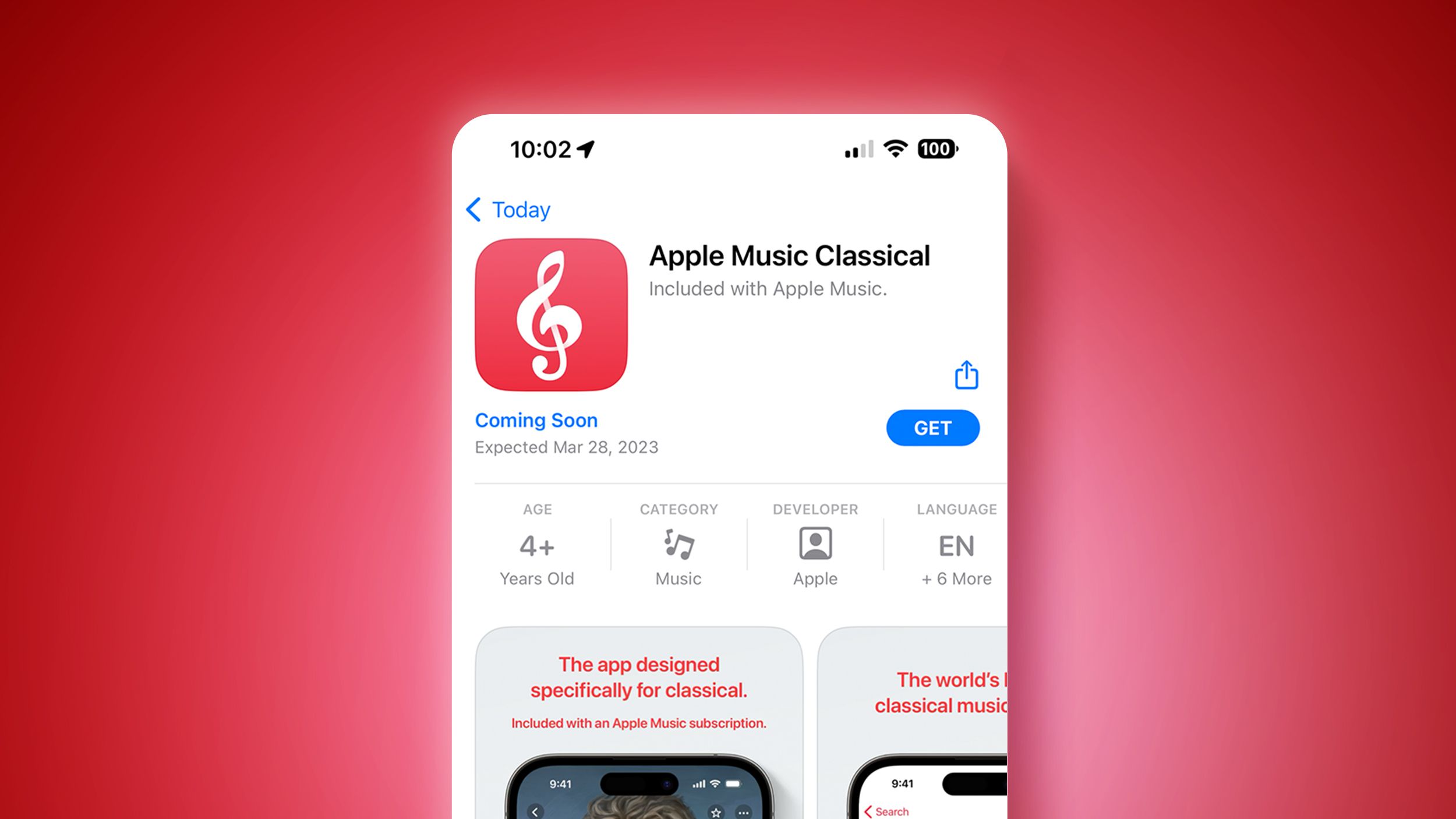Tap the 4+ age rating label
Viewport: 1456px width, 819px height.
tap(537, 546)
